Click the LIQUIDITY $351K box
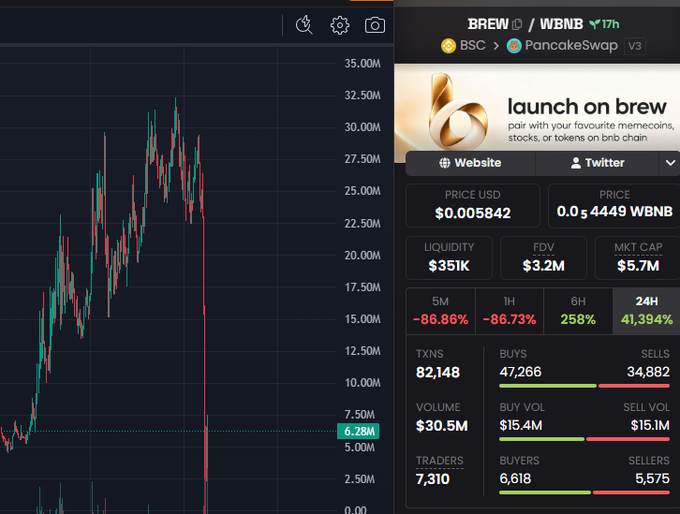The height and width of the screenshot is (514, 680). point(449,258)
